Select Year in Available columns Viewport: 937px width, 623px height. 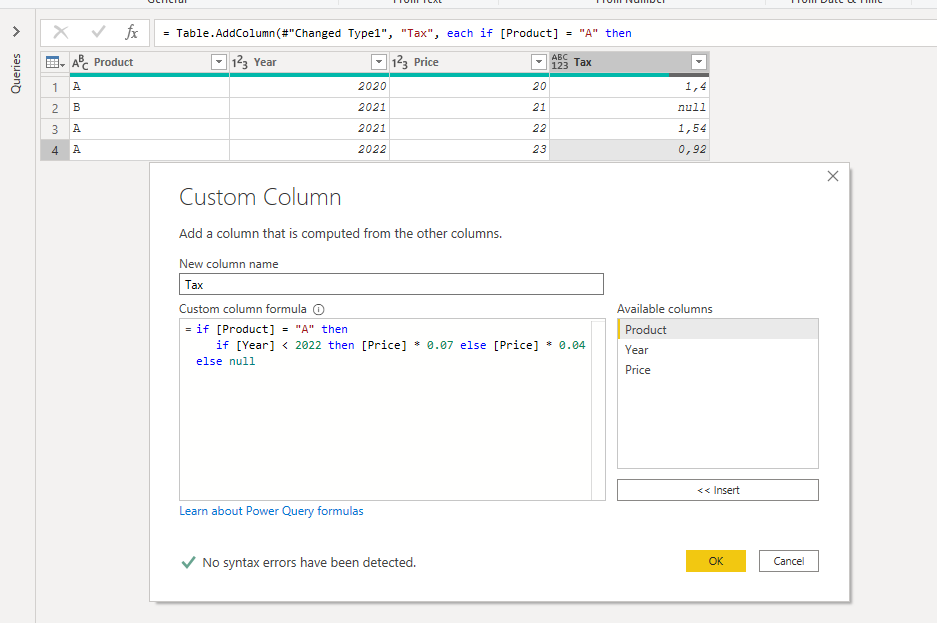point(717,350)
